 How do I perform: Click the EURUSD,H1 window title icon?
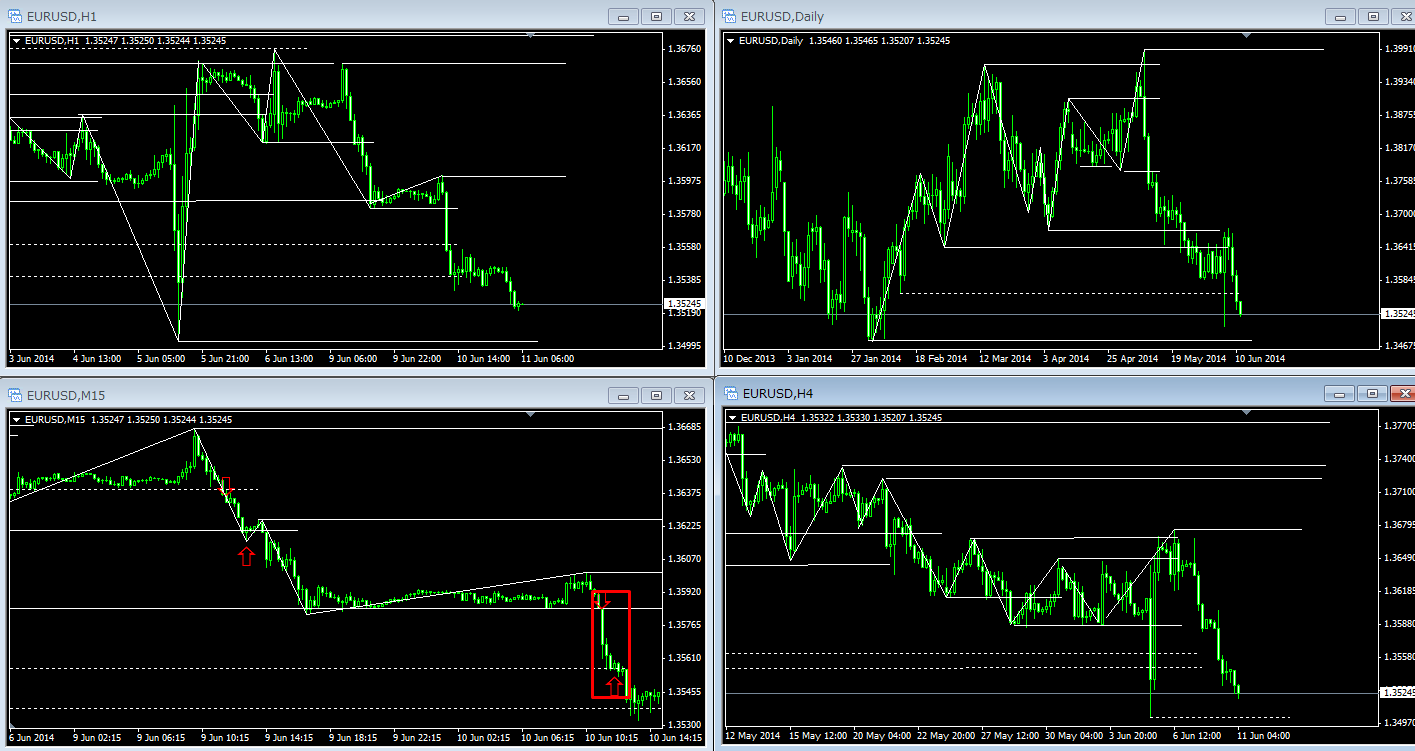point(15,16)
